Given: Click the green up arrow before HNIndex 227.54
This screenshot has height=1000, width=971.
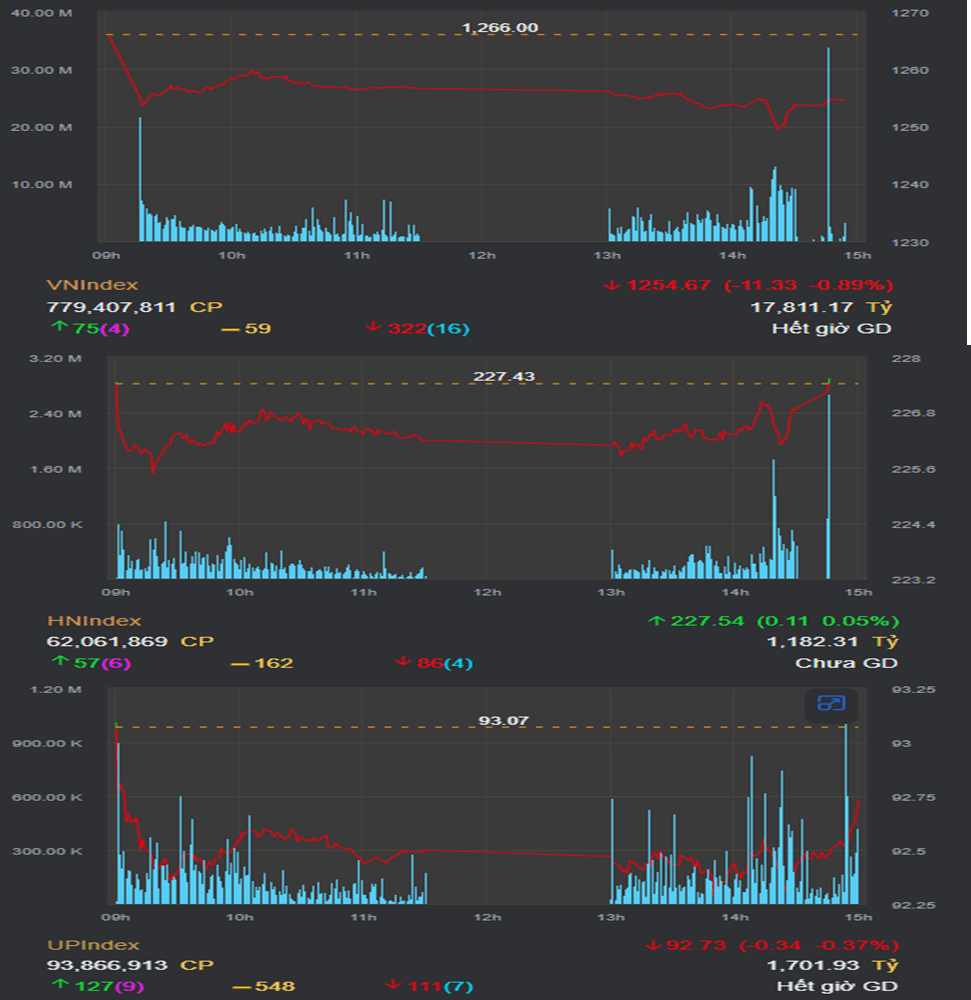Looking at the screenshot, I should point(657,621).
